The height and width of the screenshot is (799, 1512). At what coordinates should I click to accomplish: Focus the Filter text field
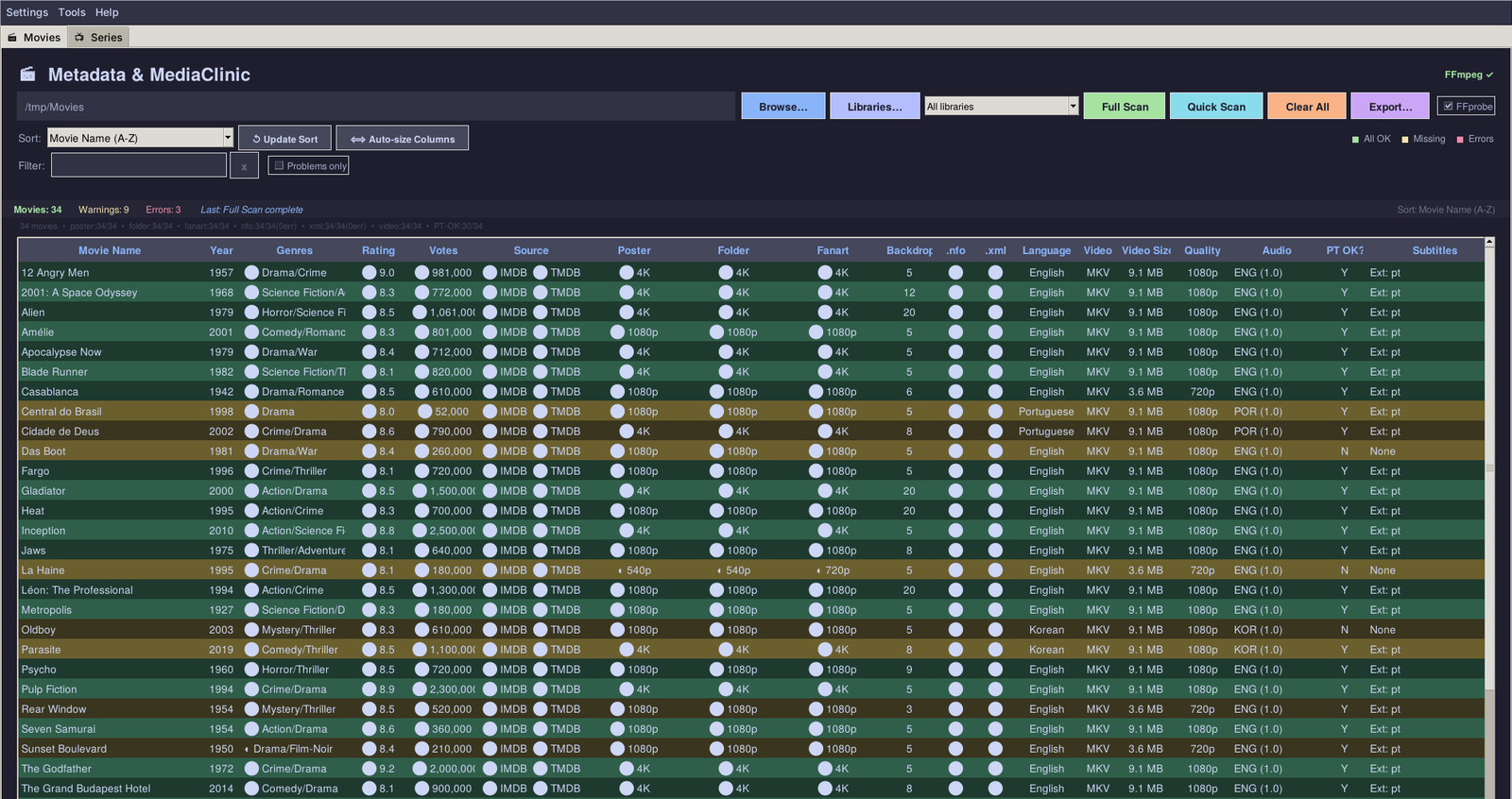click(139, 165)
